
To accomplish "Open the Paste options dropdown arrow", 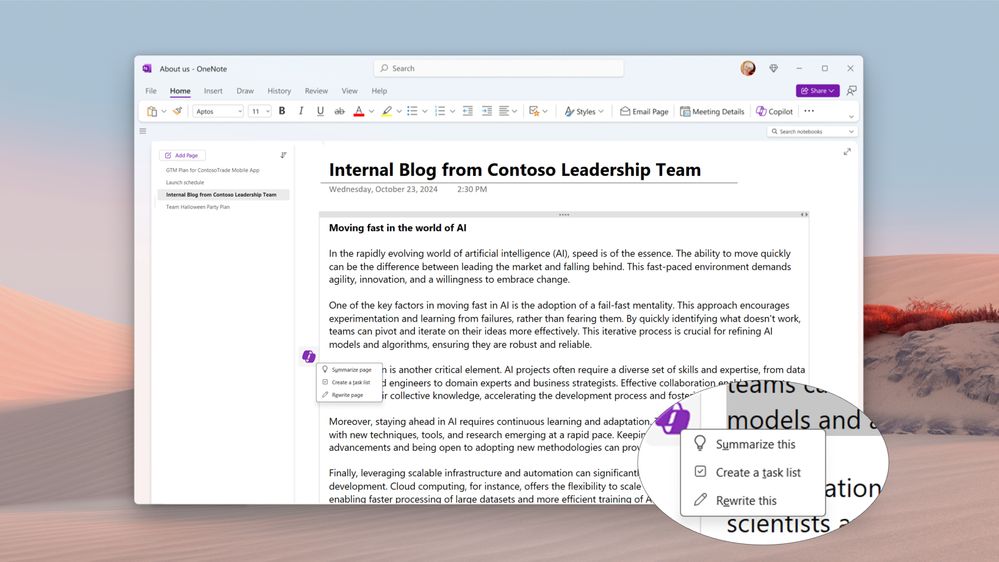I will click(x=164, y=112).
